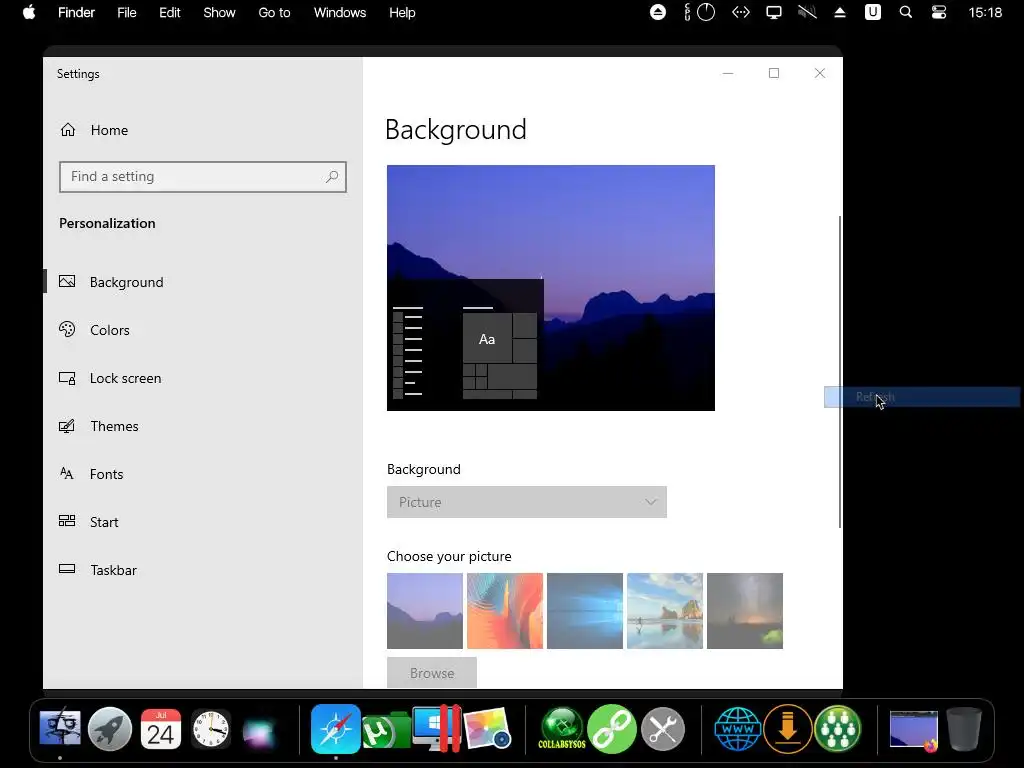The width and height of the screenshot is (1024, 768).
Task: Select the orange abstract waves picture thumbnail
Action: [x=505, y=611]
